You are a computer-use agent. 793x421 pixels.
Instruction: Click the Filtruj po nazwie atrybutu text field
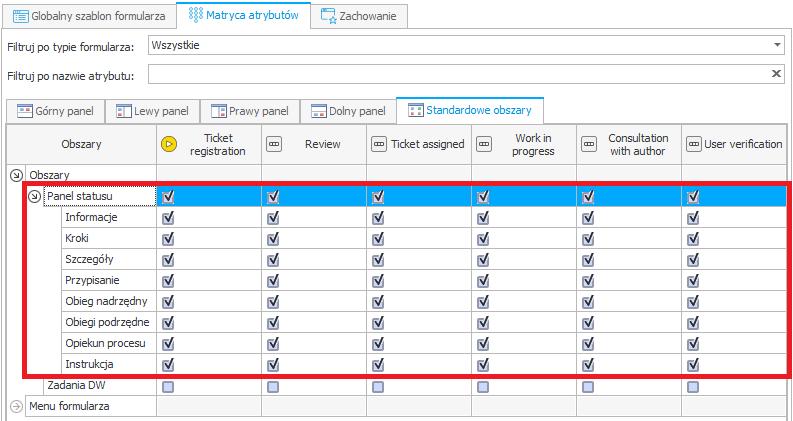point(458,74)
